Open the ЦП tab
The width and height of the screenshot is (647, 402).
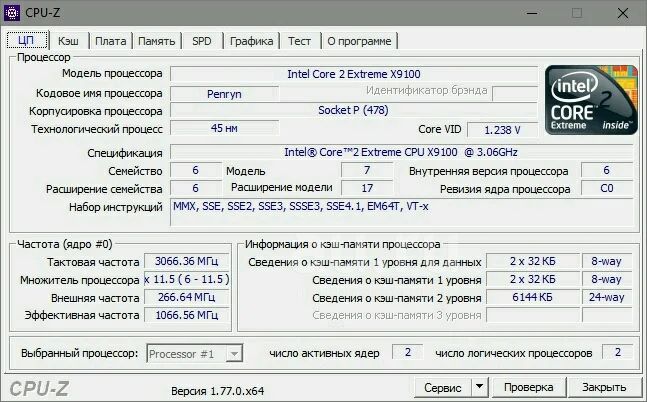click(26, 40)
